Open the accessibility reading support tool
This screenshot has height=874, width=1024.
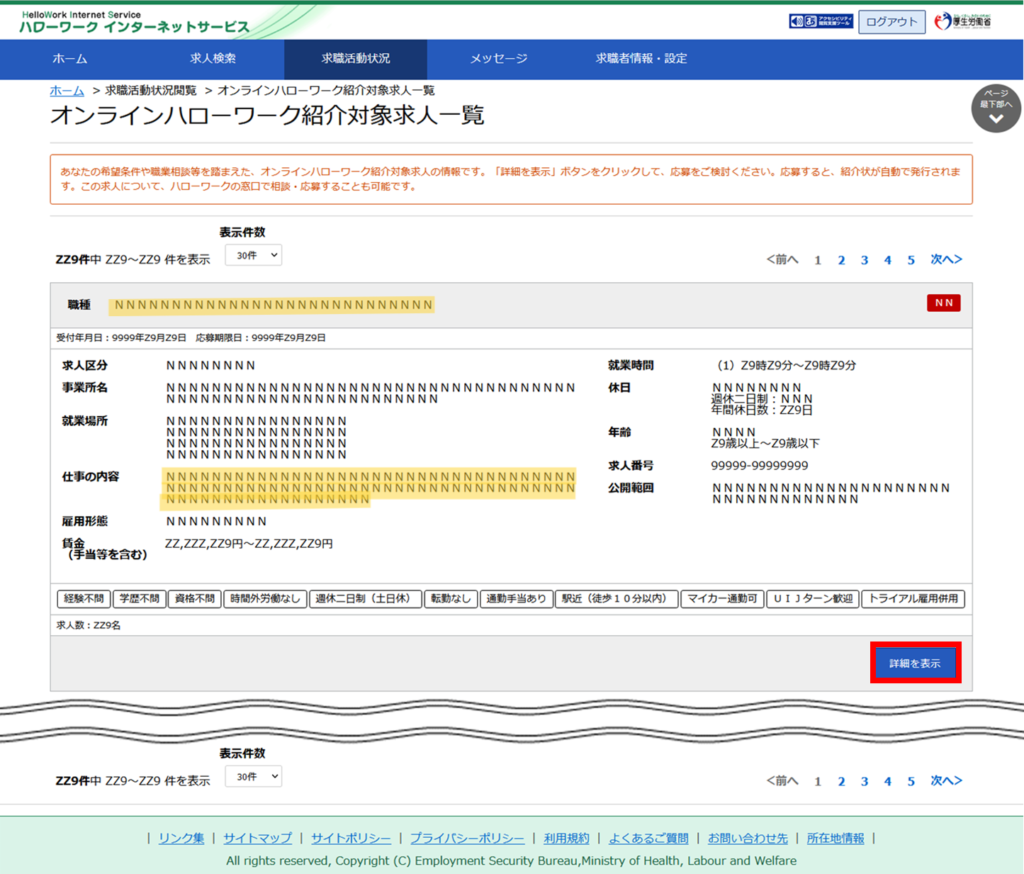(x=820, y=21)
